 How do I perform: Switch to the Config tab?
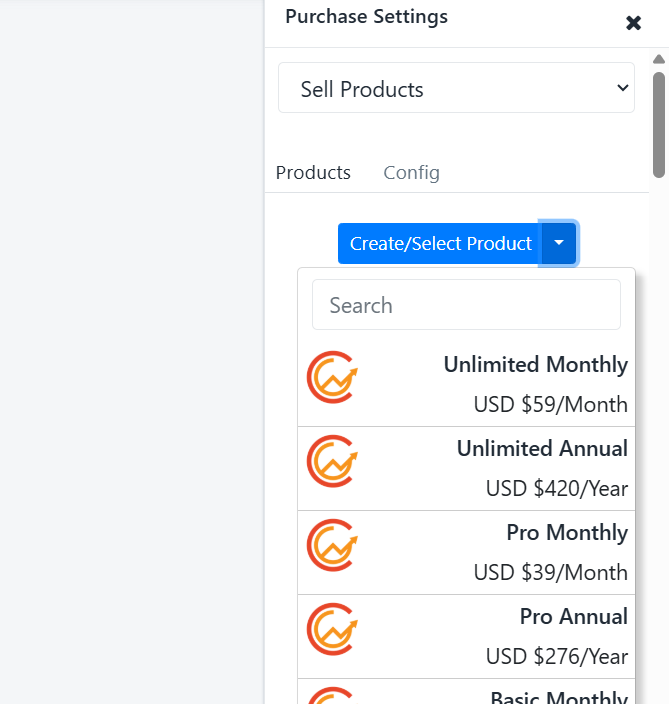(411, 173)
